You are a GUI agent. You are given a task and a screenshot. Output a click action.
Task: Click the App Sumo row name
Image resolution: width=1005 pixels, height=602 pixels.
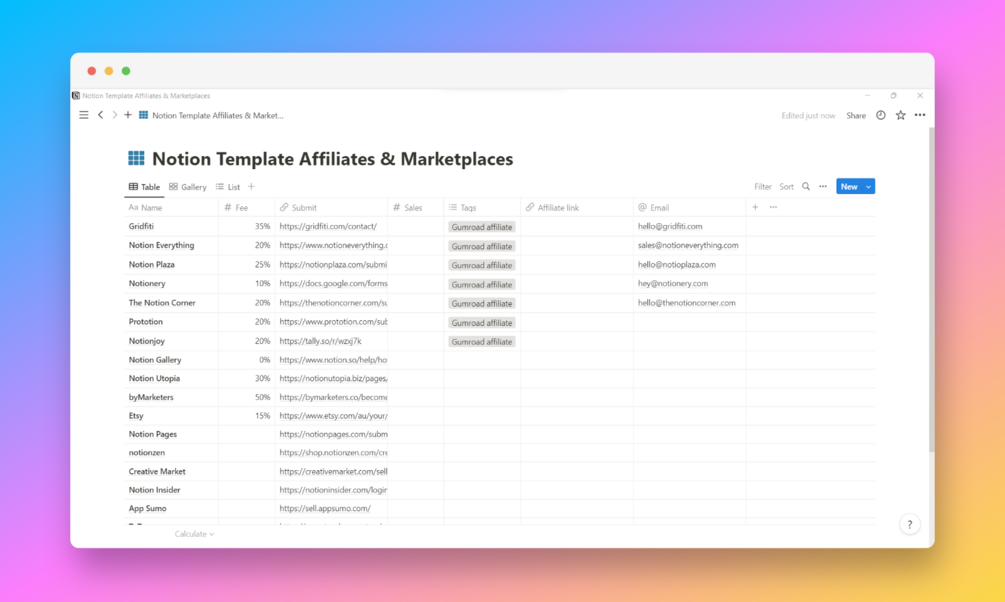pyautogui.click(x=147, y=508)
